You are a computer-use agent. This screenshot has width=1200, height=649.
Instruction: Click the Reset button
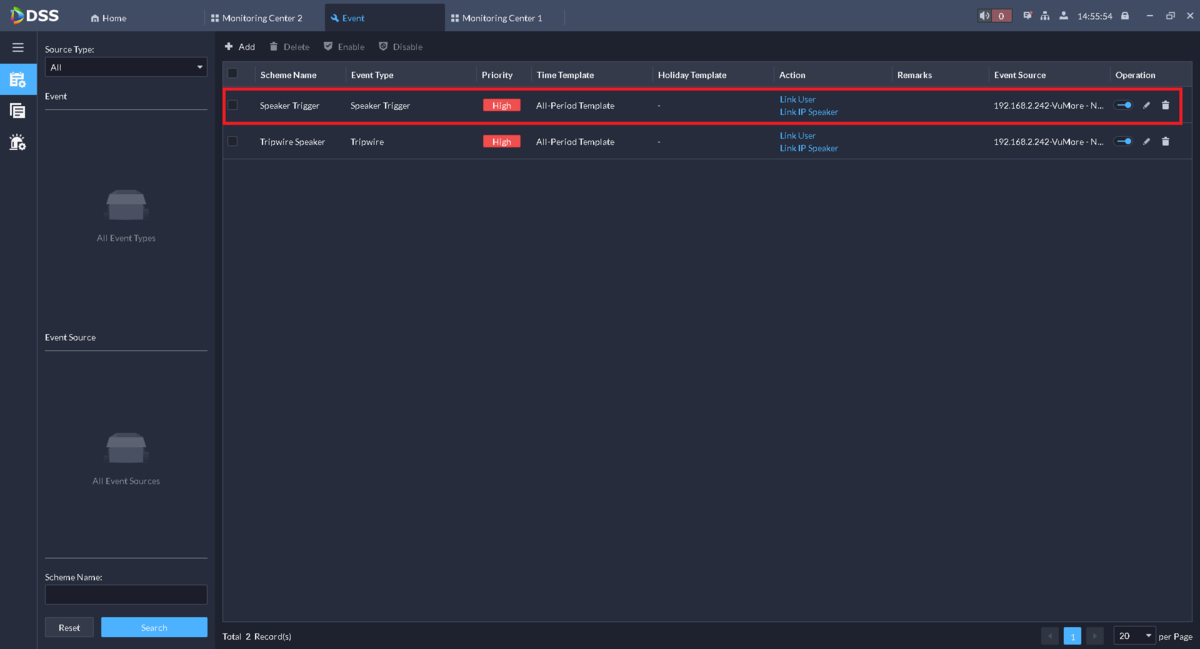(x=69, y=627)
